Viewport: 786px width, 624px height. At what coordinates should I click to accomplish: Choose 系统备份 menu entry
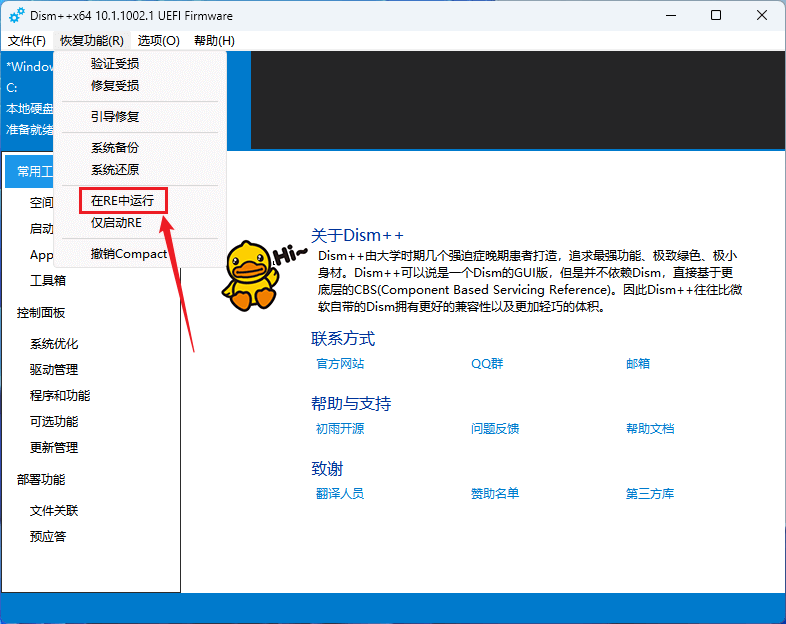[140, 148]
